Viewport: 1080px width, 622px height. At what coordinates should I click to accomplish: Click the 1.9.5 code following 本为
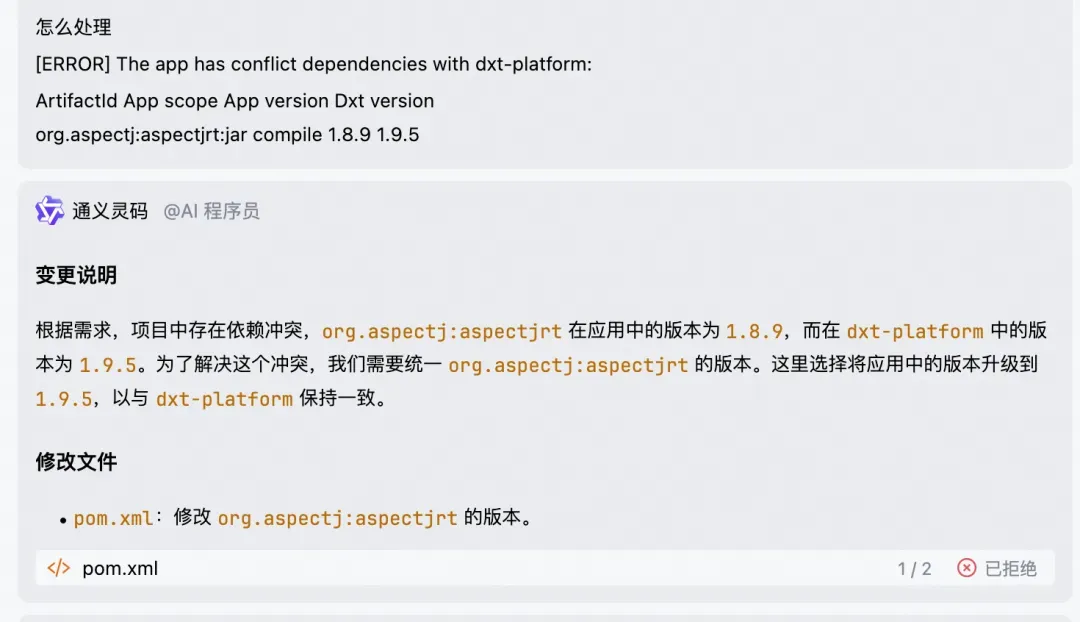click(x=107, y=365)
